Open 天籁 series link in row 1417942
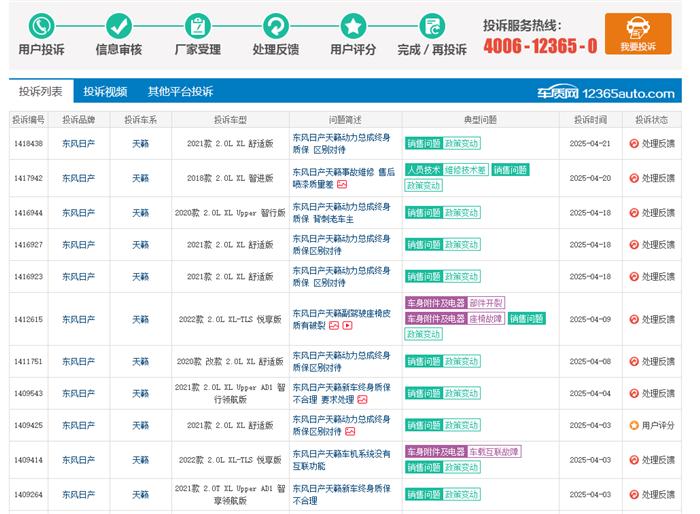This screenshot has height=514, width=700. 141,178
